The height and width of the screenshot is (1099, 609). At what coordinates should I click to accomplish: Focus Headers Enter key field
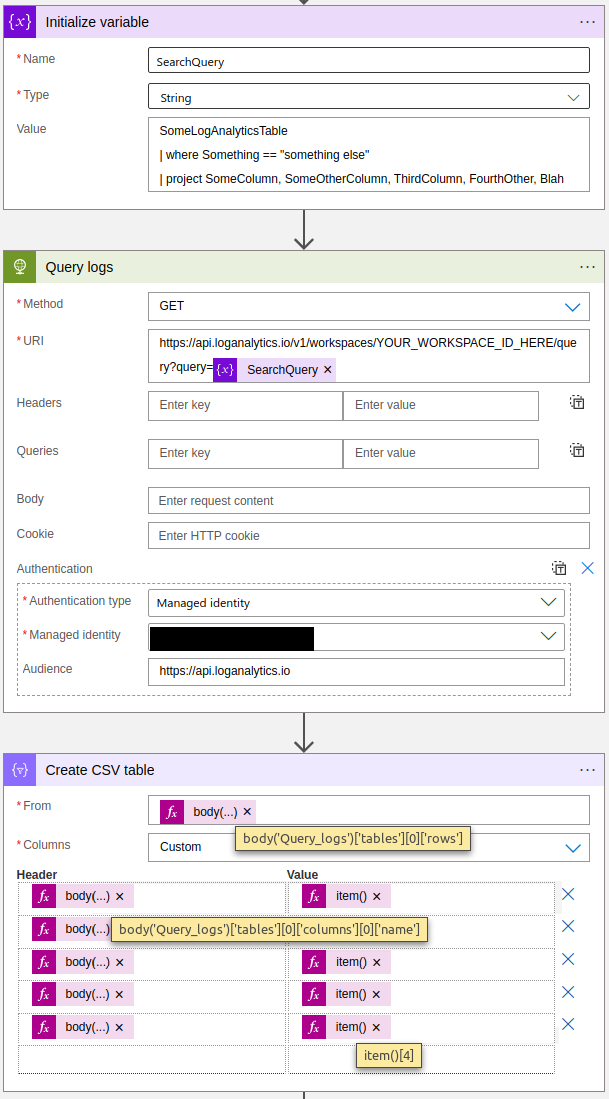click(x=245, y=405)
